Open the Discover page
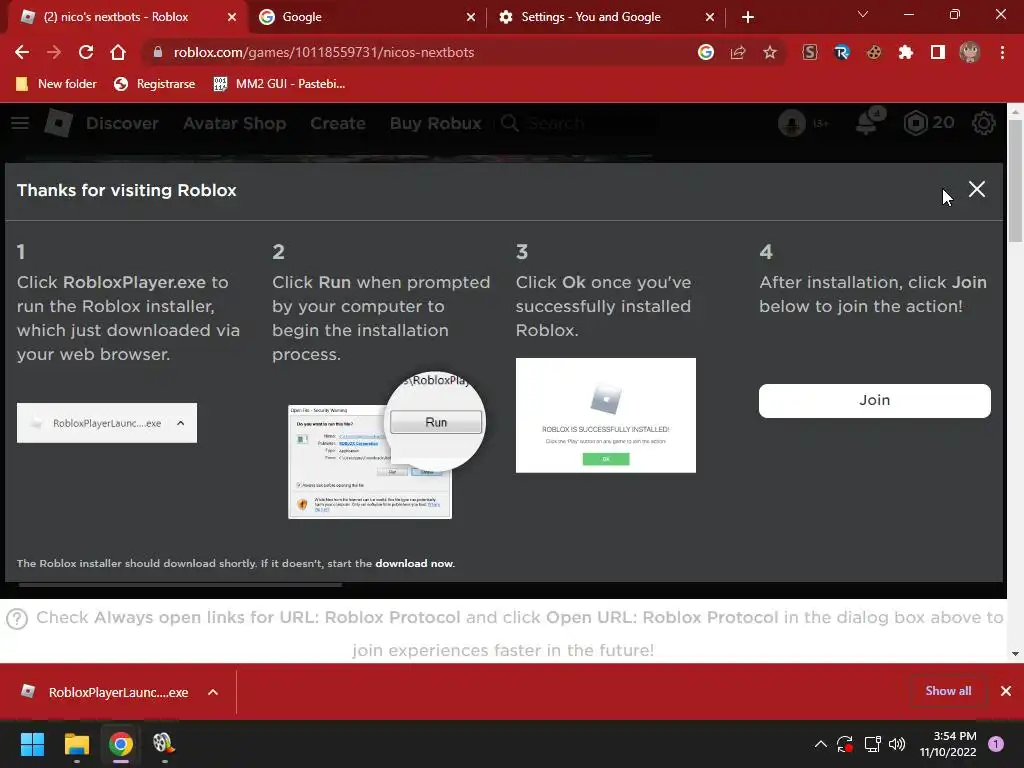 click(122, 123)
